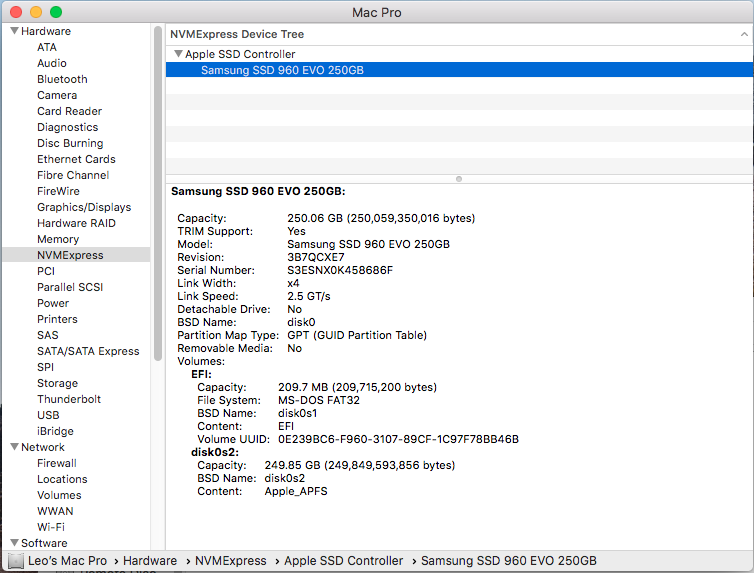This screenshot has height=573, width=754.
Task: Select Audio in the sidebar
Action: [x=51, y=63]
